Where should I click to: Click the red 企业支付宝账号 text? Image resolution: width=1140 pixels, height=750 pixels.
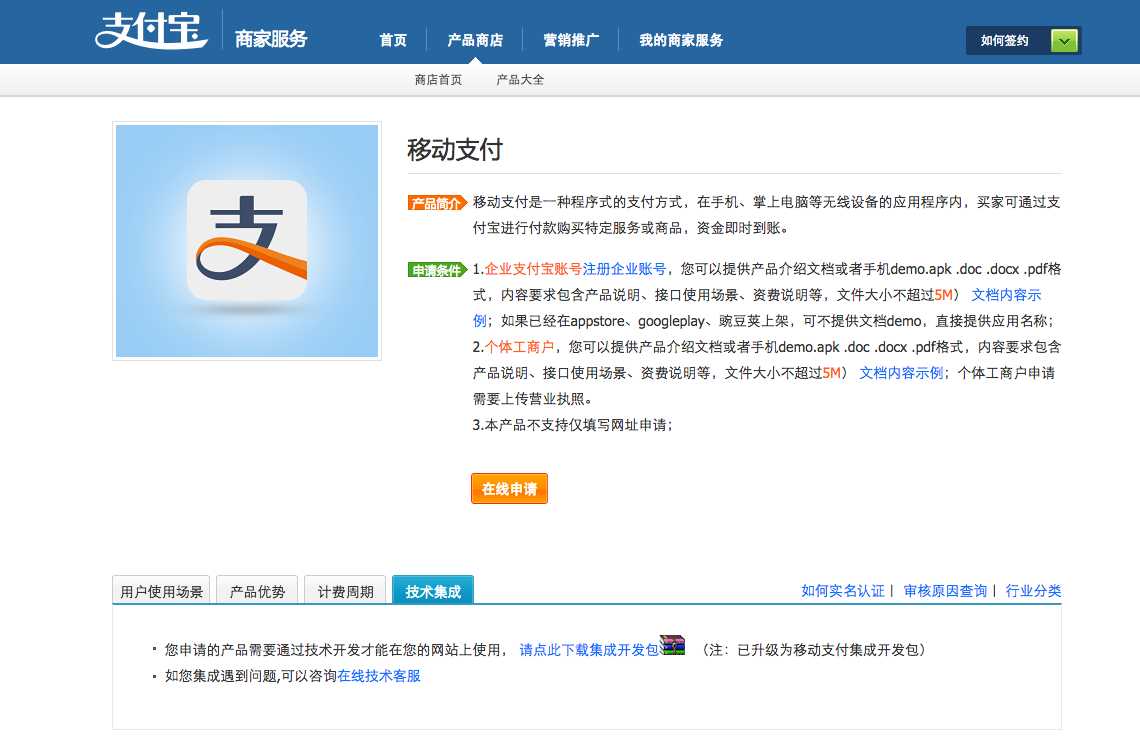tap(533, 269)
